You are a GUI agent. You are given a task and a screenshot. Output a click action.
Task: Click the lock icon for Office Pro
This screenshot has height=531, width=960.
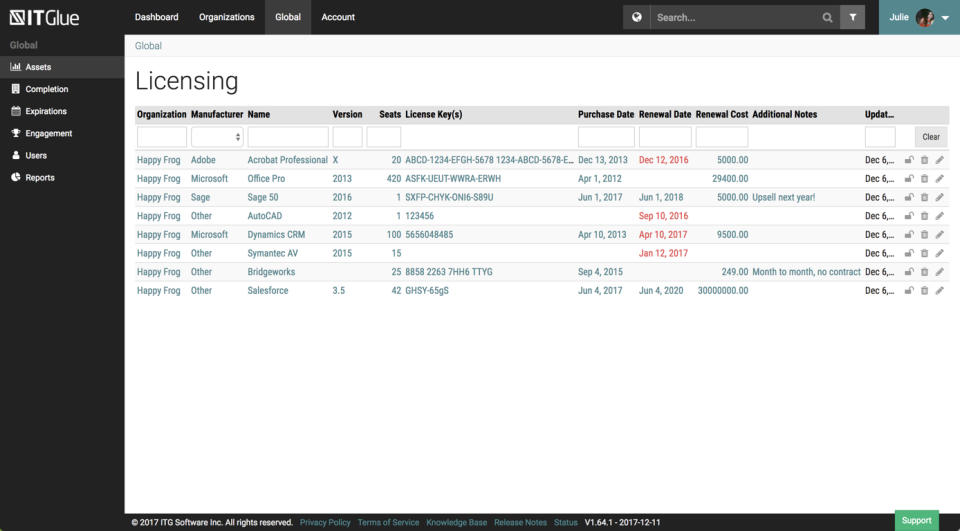point(909,179)
